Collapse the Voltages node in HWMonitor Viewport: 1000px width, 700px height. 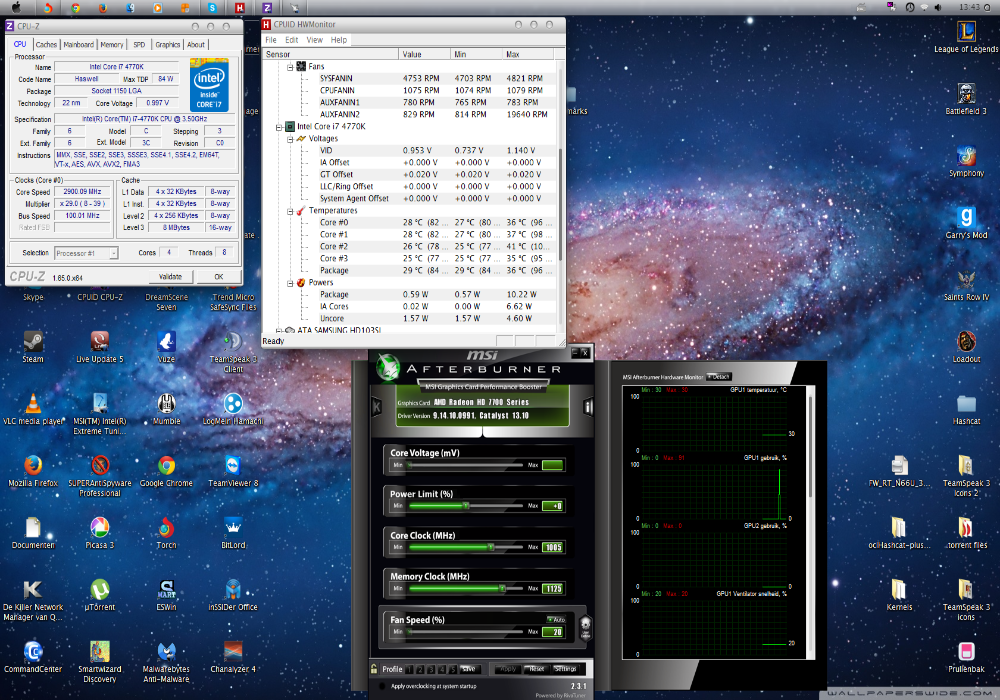coord(290,138)
